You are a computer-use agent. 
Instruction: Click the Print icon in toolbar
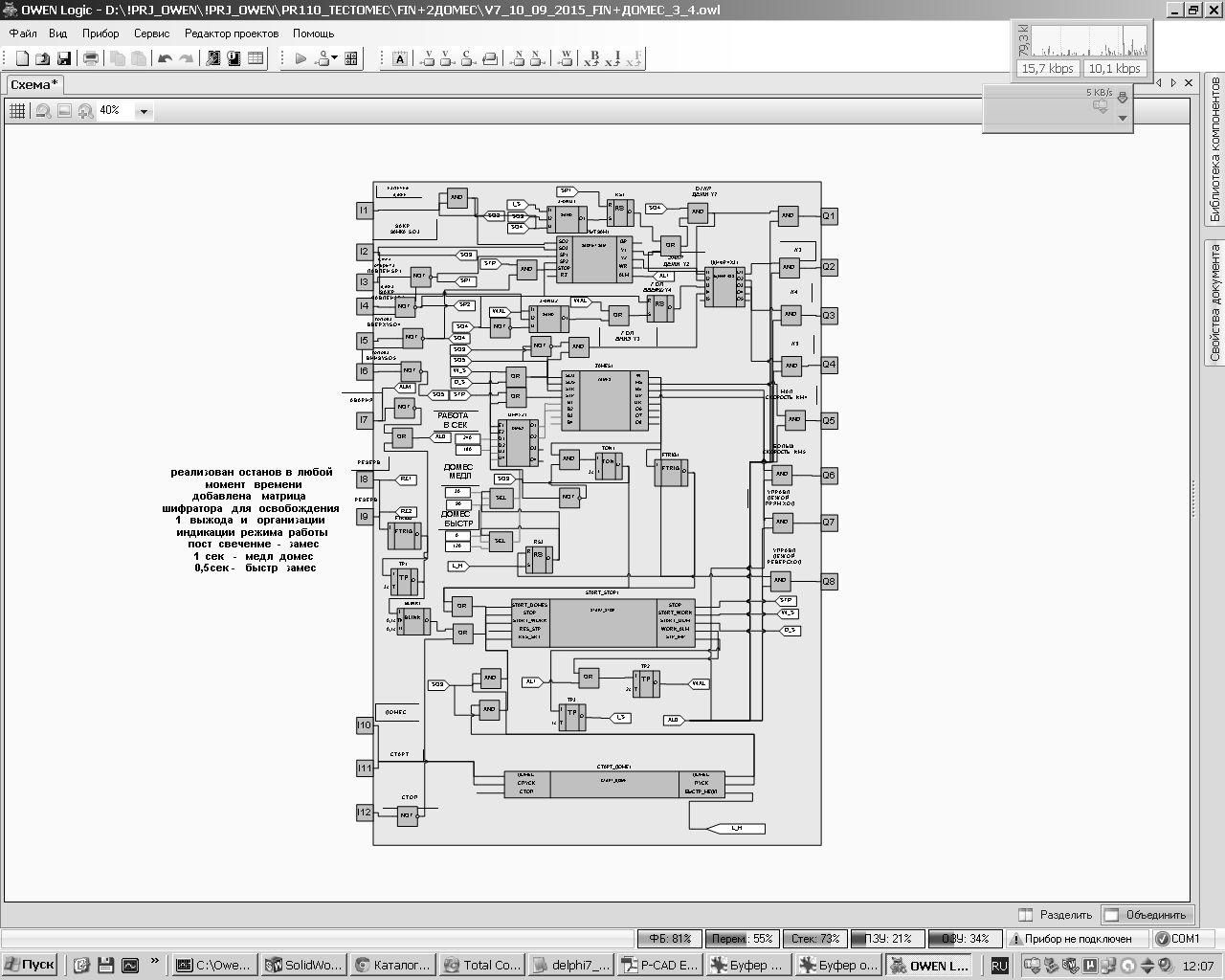pos(91,58)
